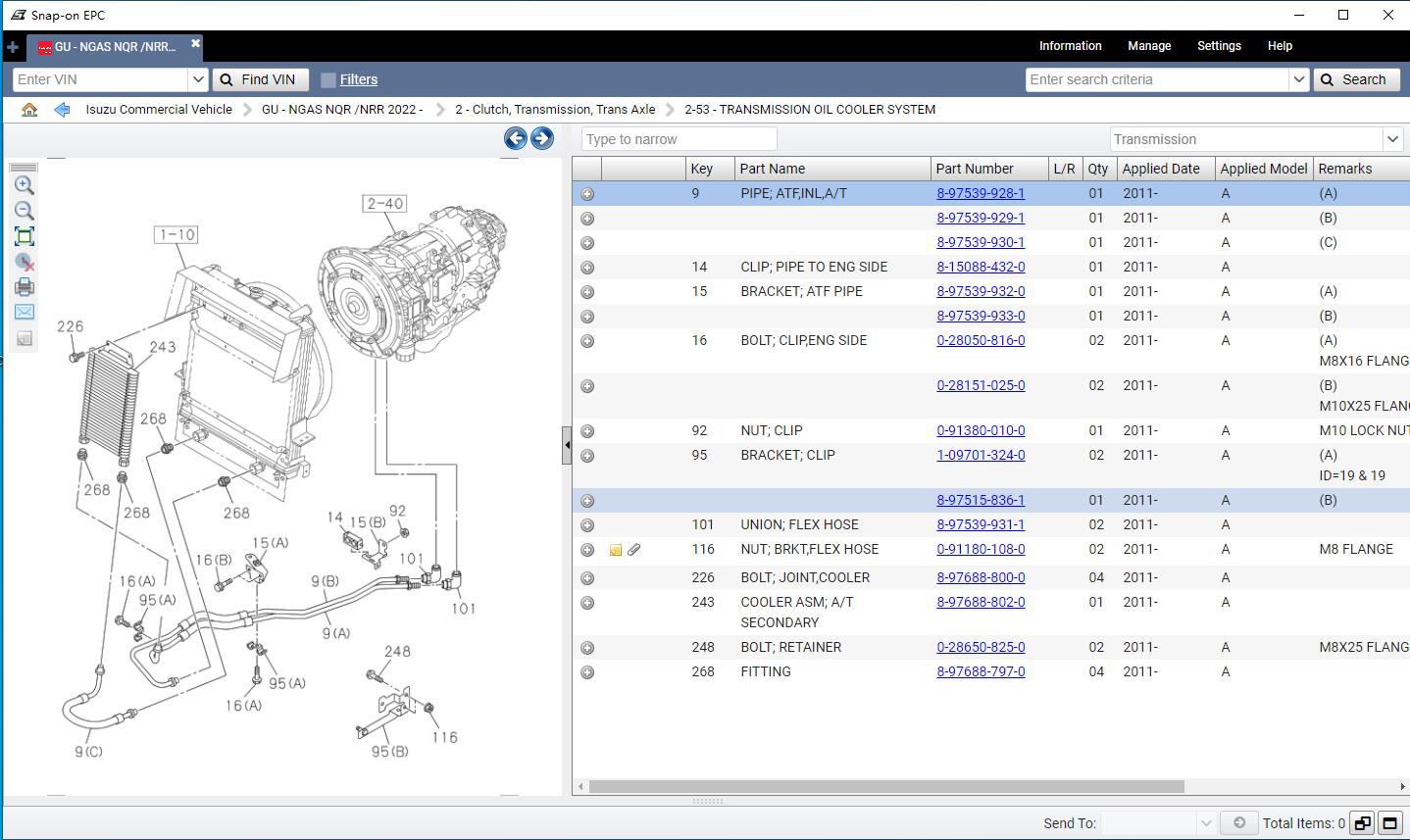Click the maximize list panel icon

[x=1389, y=823]
